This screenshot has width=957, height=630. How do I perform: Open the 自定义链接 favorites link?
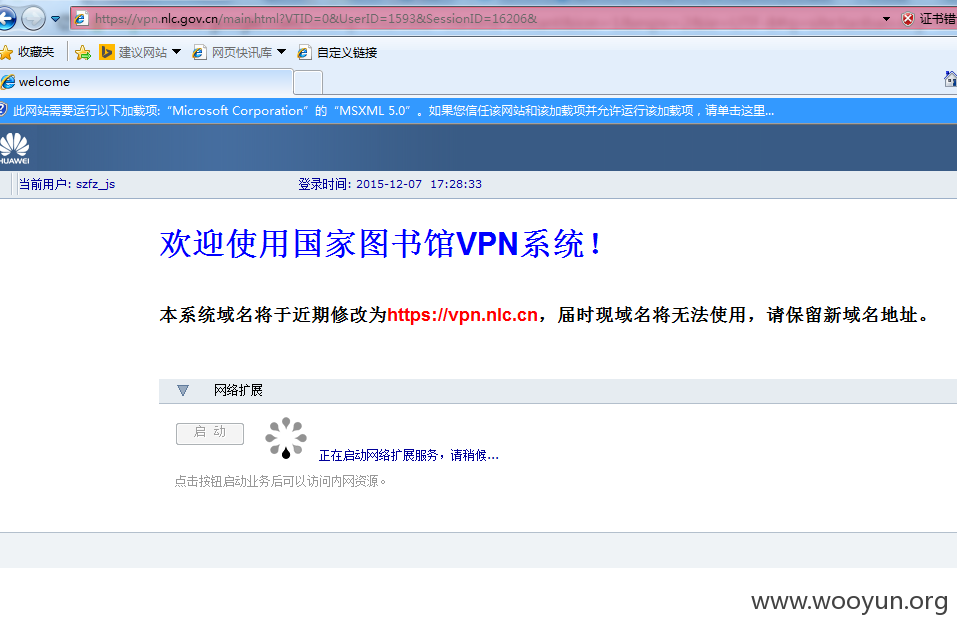tap(337, 52)
